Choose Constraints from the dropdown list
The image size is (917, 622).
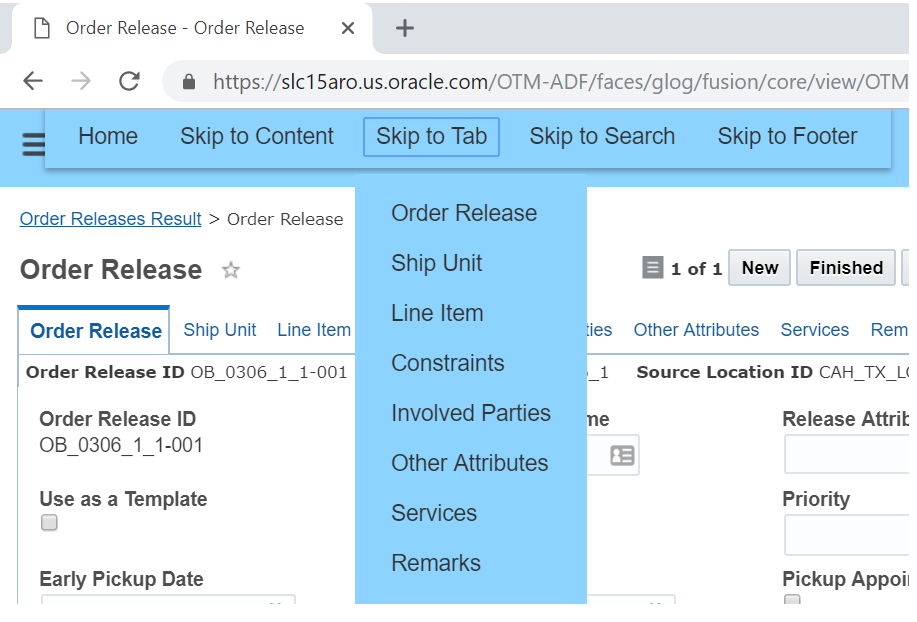coord(447,363)
